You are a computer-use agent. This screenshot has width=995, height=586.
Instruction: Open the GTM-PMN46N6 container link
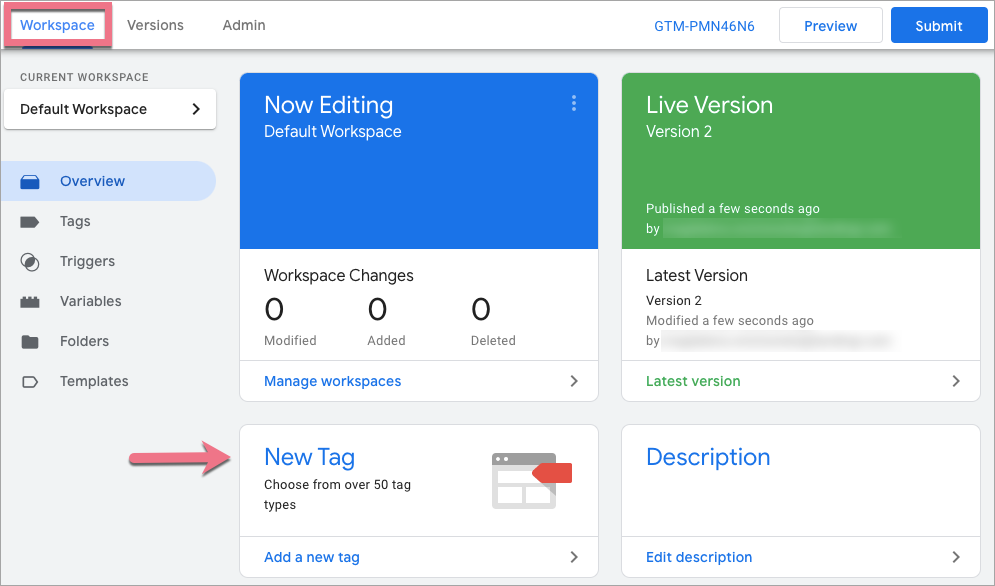[x=704, y=25]
